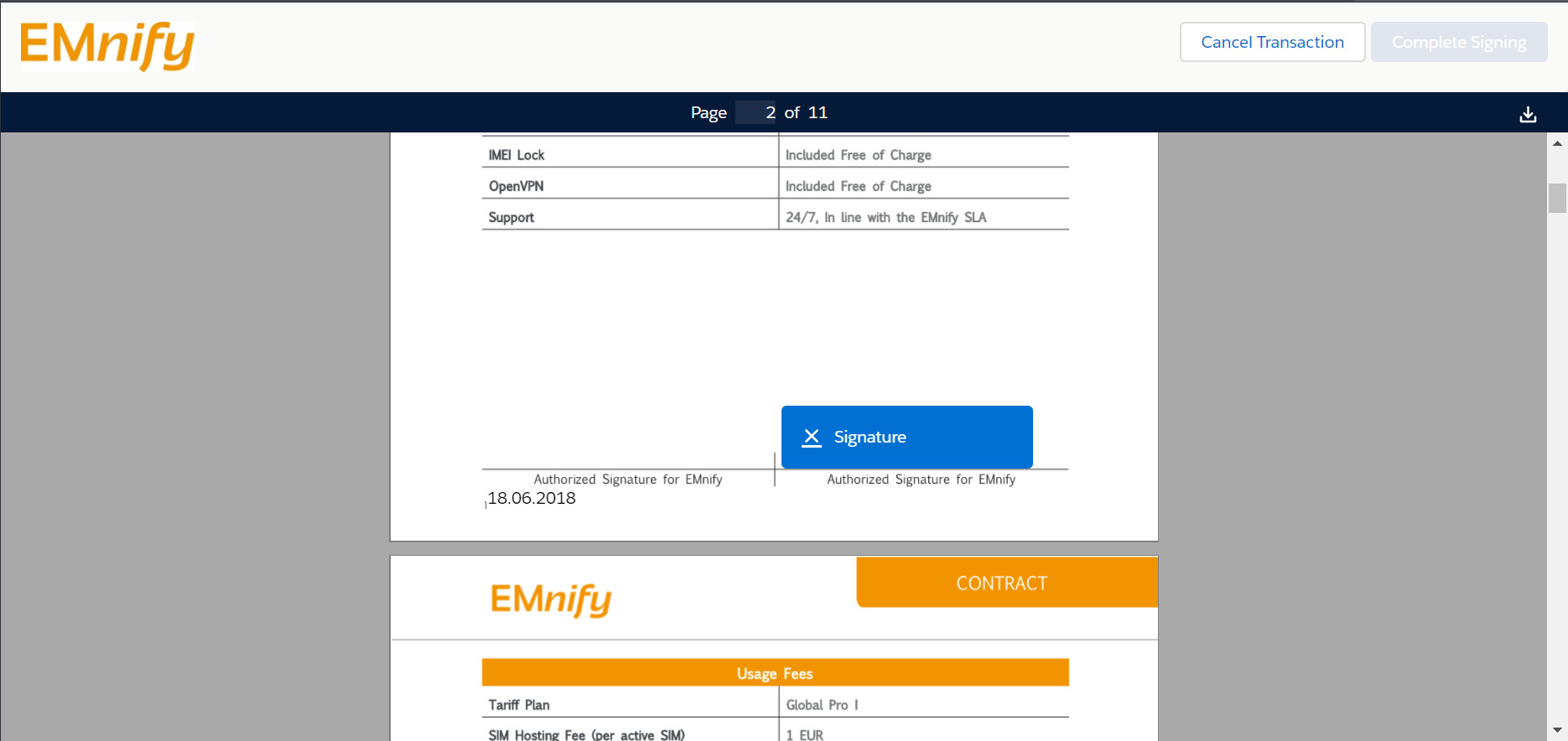Screen dimensions: 1568x741
Task: Download the document using the download icon
Action: [x=1528, y=114]
